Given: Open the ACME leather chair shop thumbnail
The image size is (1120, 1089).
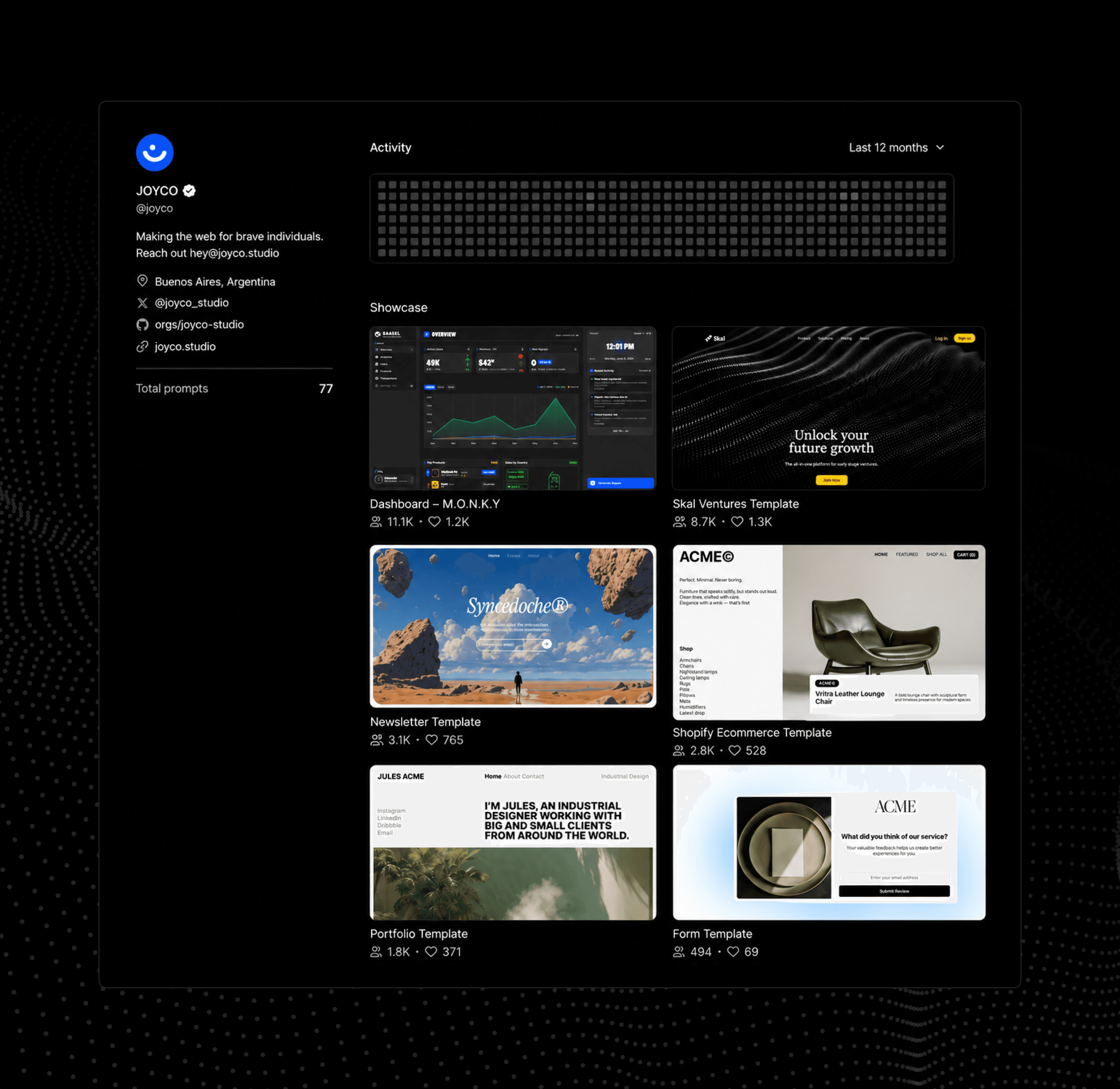Looking at the screenshot, I should [x=828, y=632].
